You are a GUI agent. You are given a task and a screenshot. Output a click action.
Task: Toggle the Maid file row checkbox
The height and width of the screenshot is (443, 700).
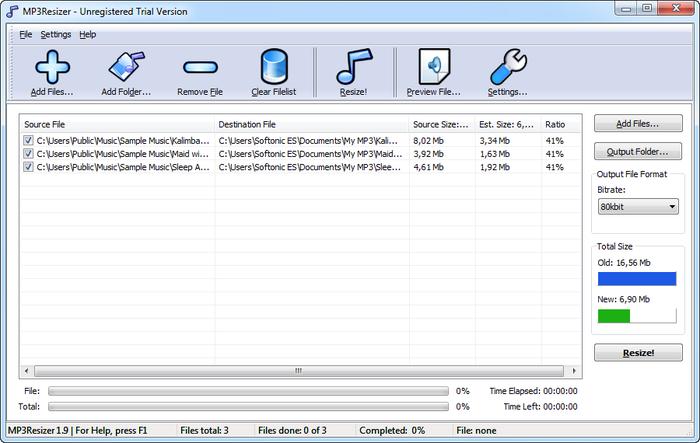tap(28, 154)
